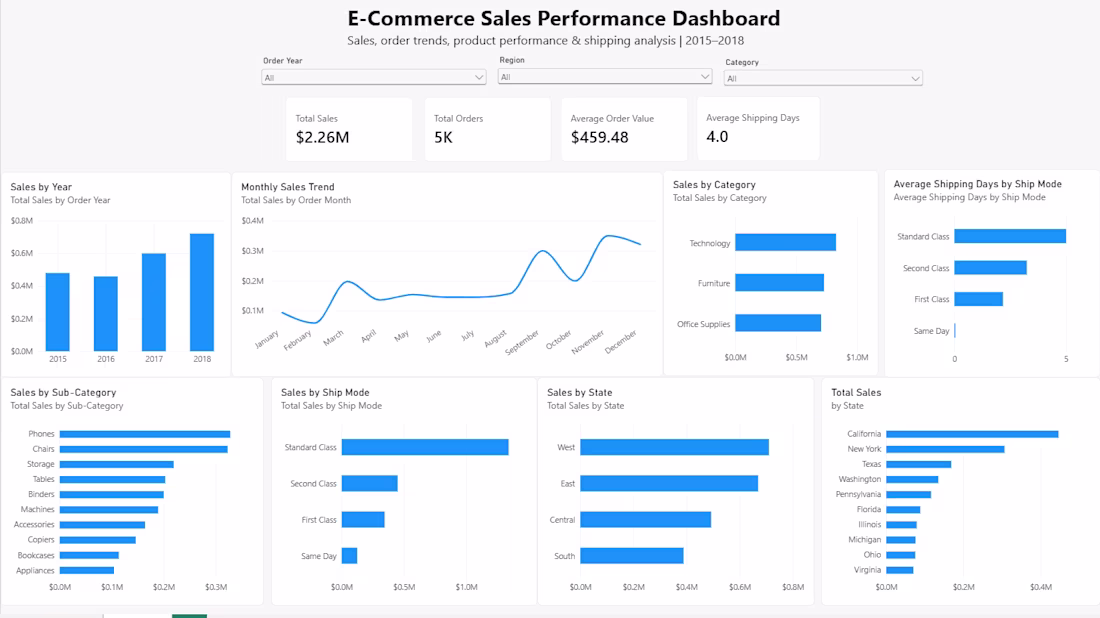1100x618 pixels.
Task: Click Second Class bar in Average Shipping Days chart
Action: [x=991, y=267]
